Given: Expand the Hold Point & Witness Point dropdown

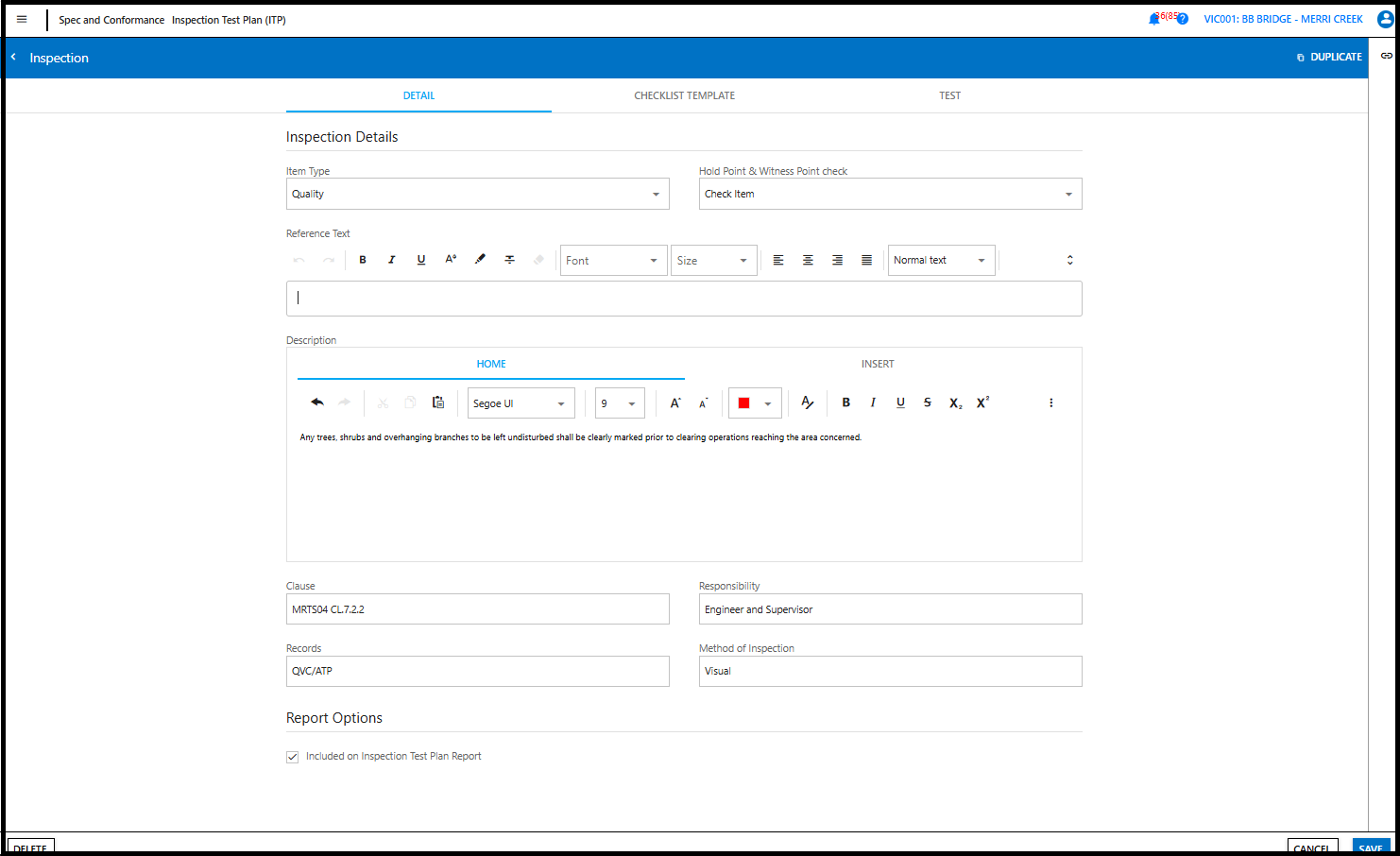Looking at the screenshot, I should [x=1068, y=194].
